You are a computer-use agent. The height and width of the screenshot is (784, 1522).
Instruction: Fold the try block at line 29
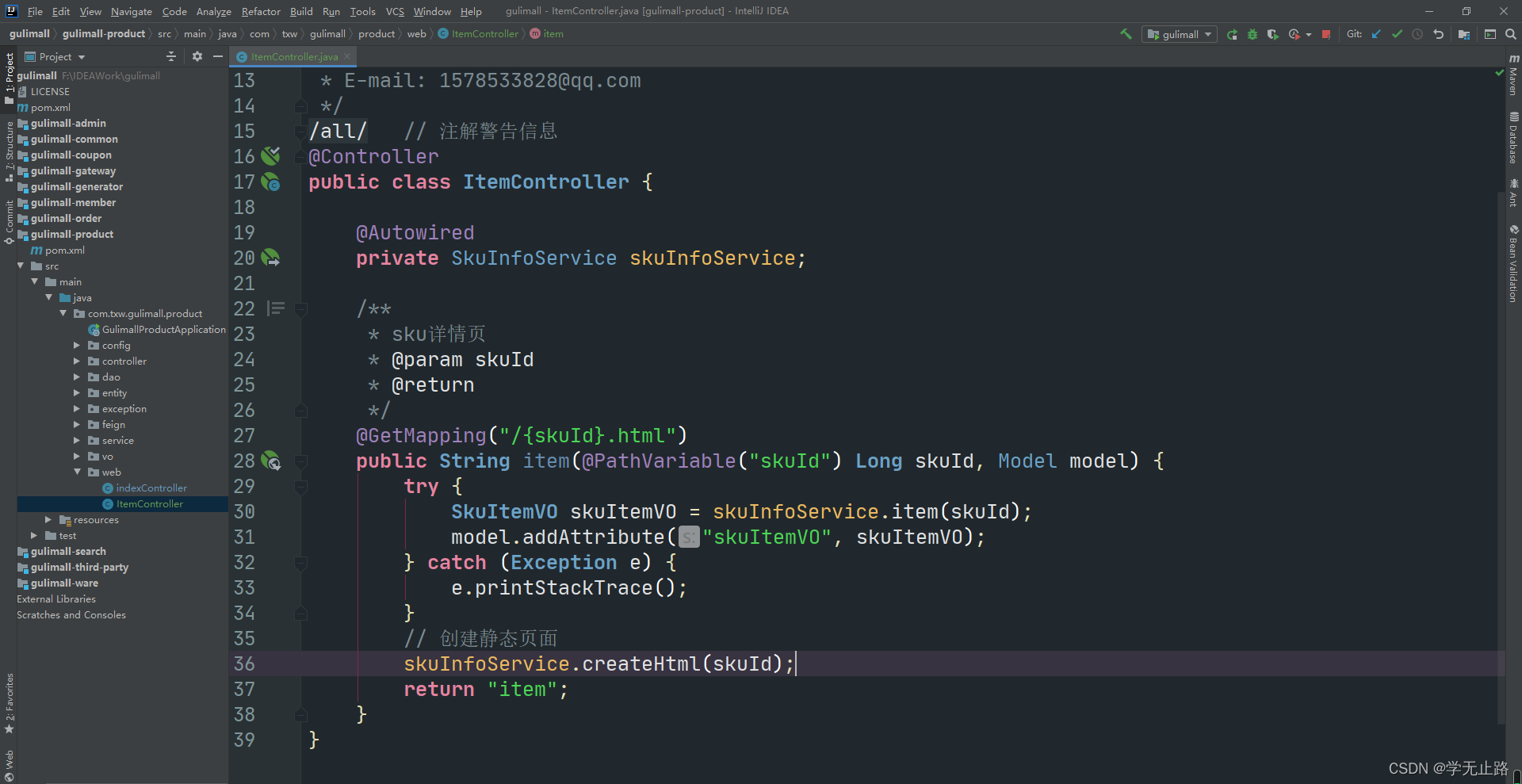301,487
